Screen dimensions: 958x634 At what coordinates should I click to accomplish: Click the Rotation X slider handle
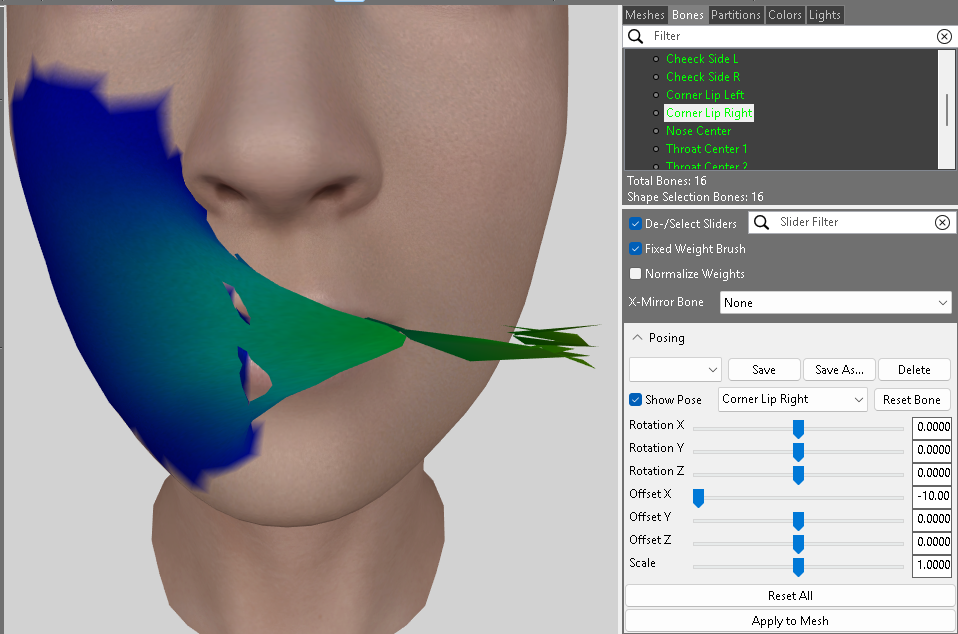point(798,429)
